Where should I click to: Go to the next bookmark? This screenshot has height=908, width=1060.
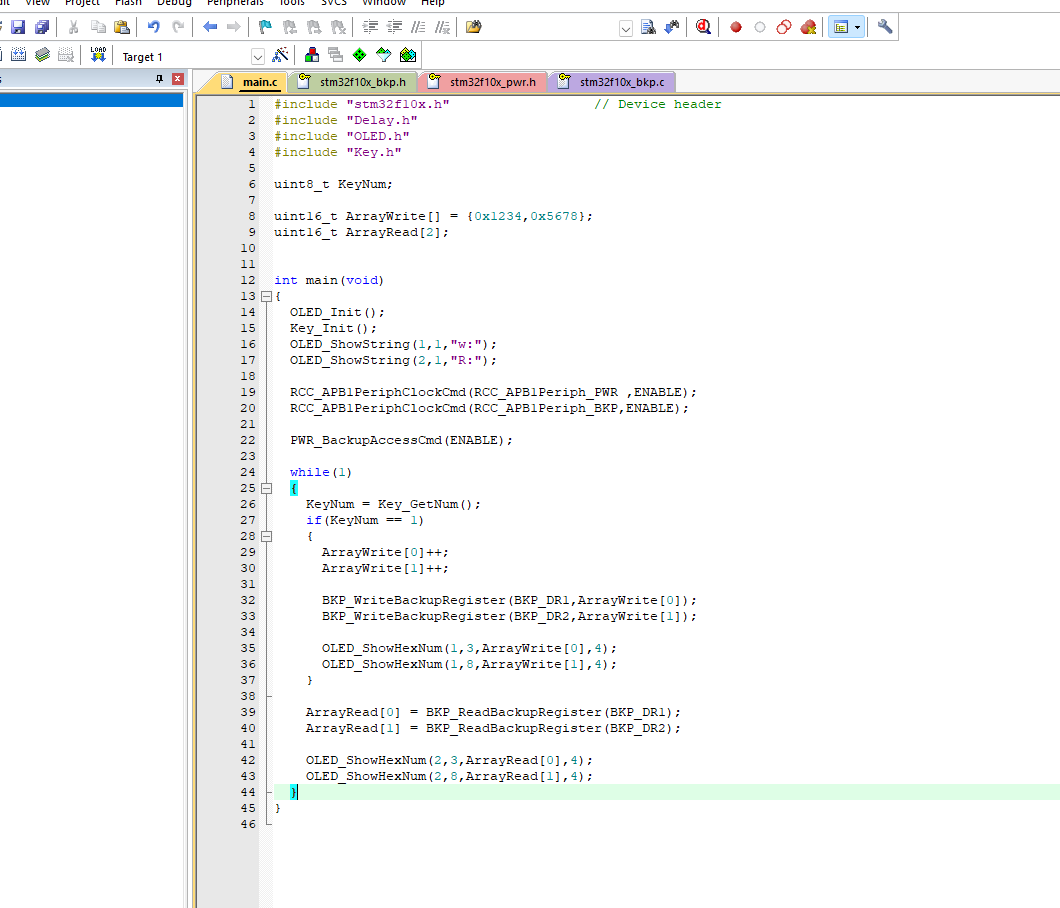[x=314, y=27]
